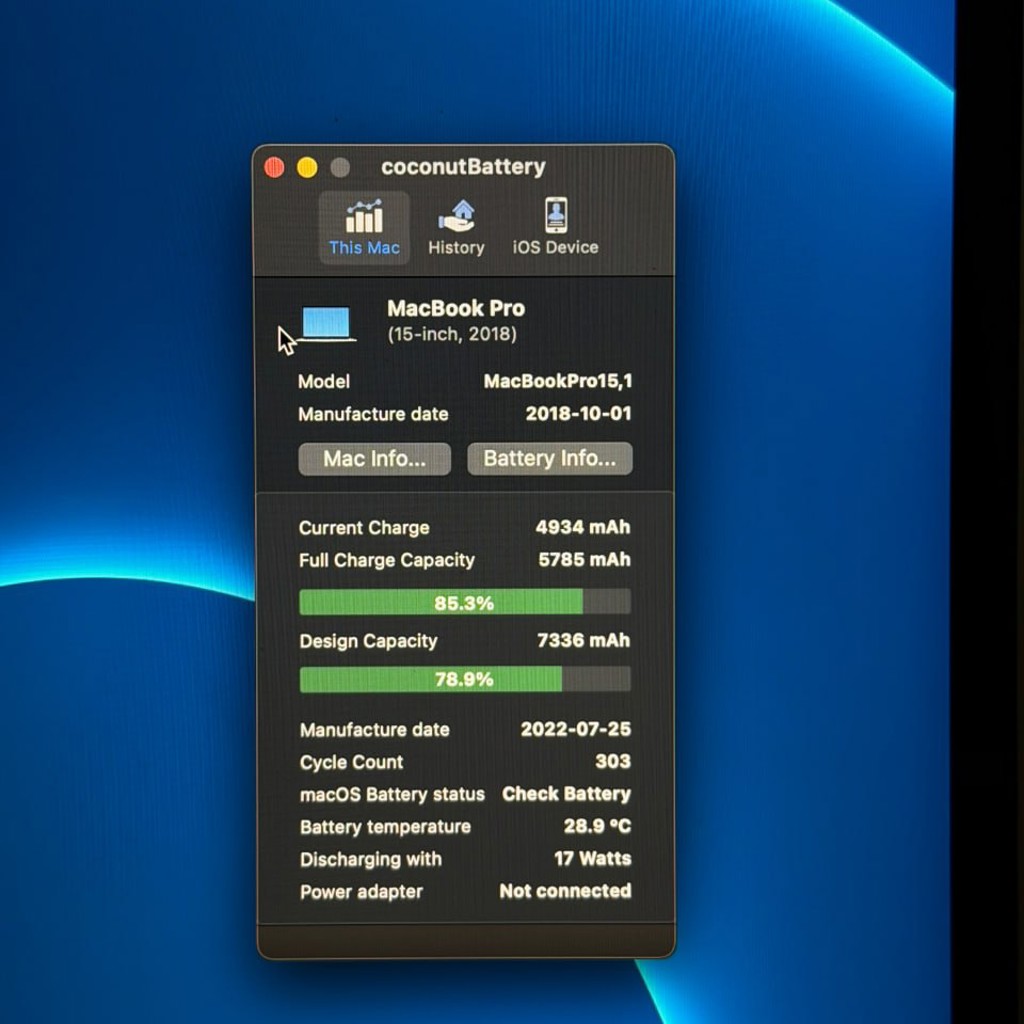Click the MacBook Pro laptop icon
The image size is (1024, 1024).
(327, 324)
